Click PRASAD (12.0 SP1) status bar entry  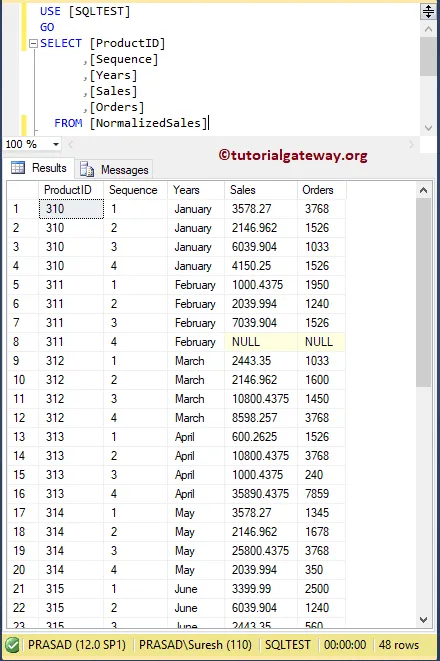pos(77,645)
